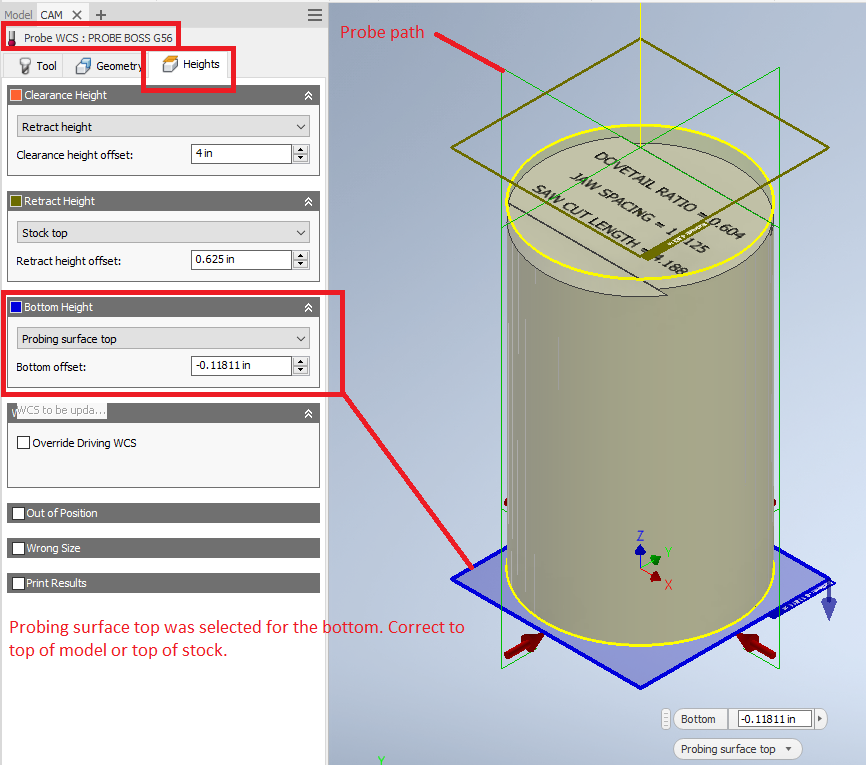The height and width of the screenshot is (765, 866).
Task: Switch to the Model tab
Action: click(17, 14)
